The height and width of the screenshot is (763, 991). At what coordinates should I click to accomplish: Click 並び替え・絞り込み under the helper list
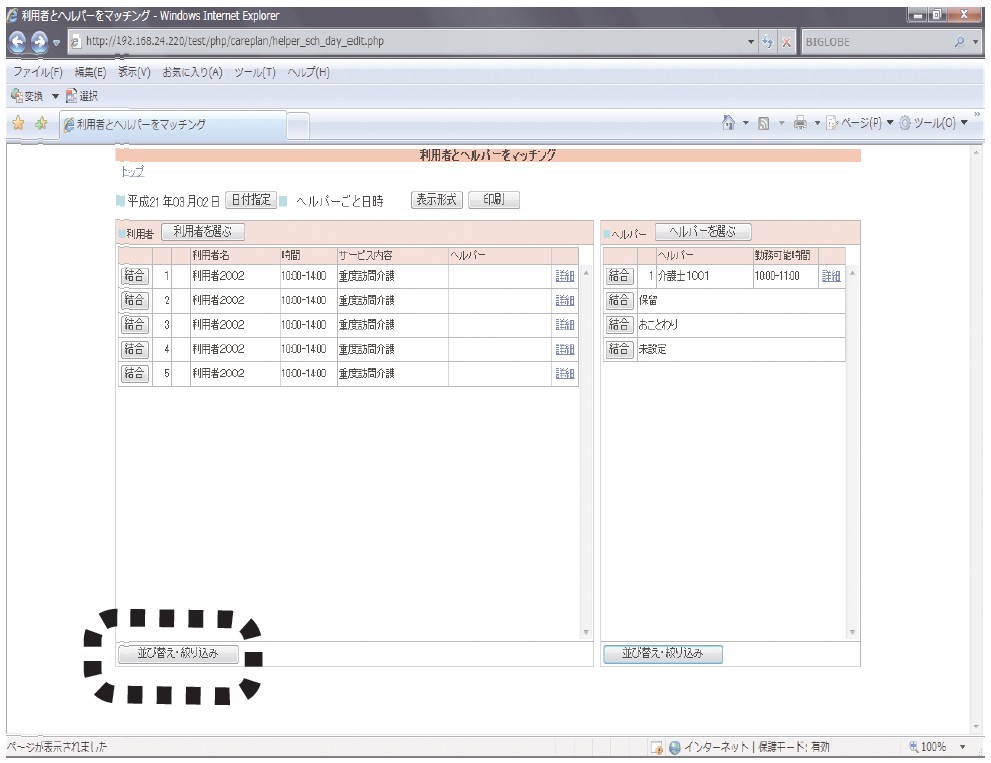tap(662, 654)
